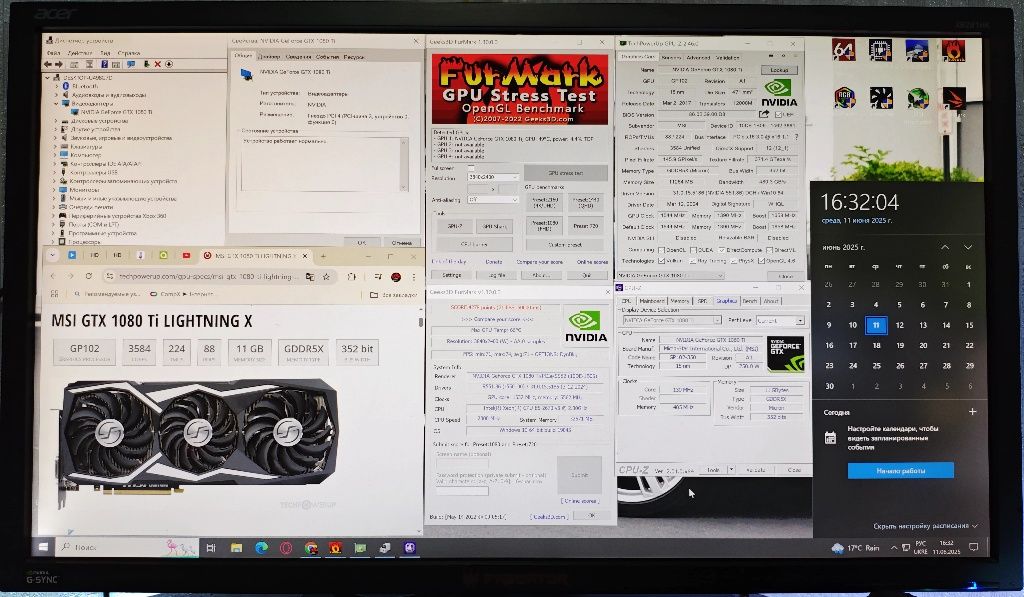The height and width of the screenshot is (597, 1024).
Task: Click the red profile avatar in browser
Action: pos(396,277)
